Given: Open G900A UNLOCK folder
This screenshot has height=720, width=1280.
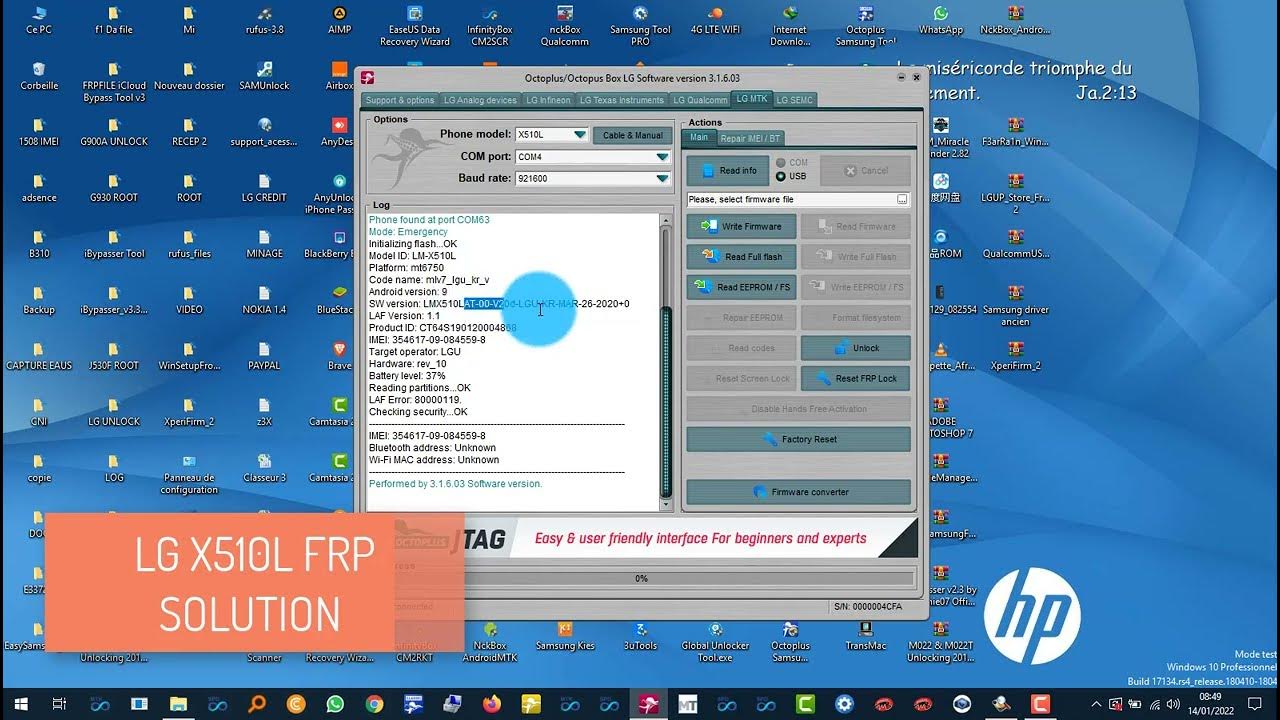Looking at the screenshot, I should click(114, 132).
